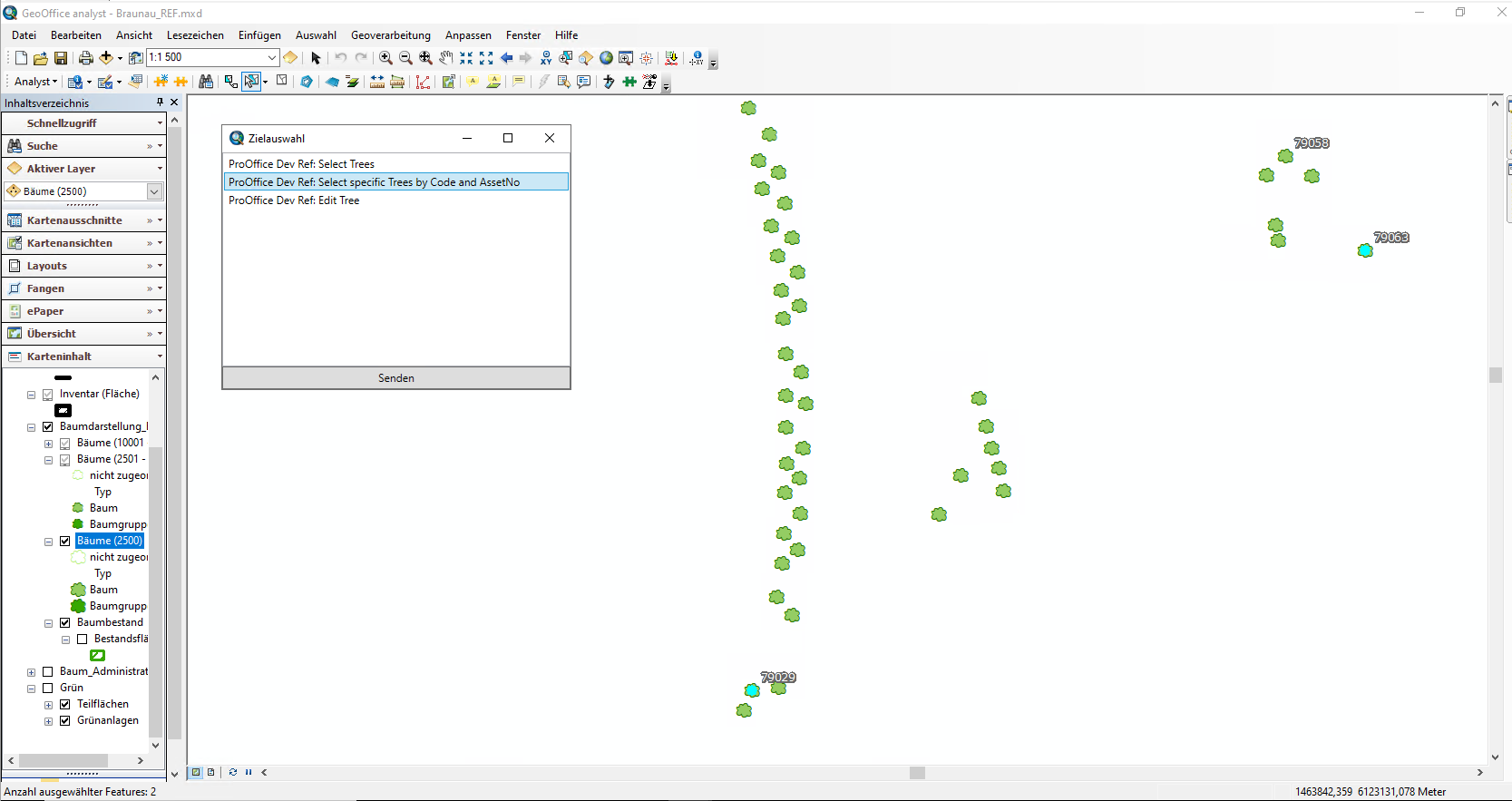Toggle the Grünanlagen layer visibility checkbox
1512x801 pixels.
65,720
